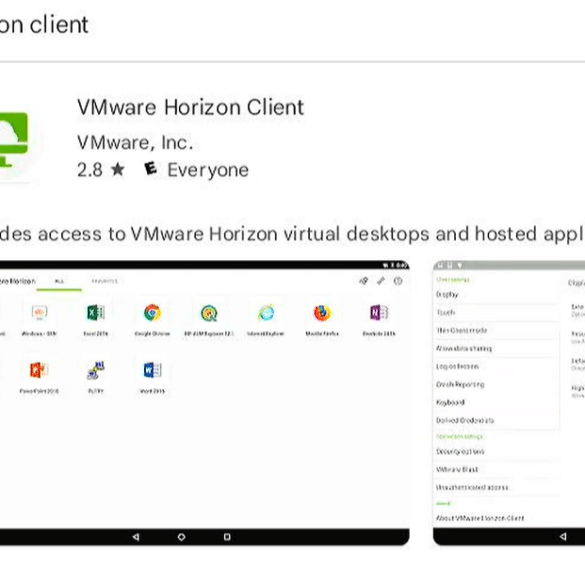Open developer page for VMware, Inc.
The width and height of the screenshot is (585, 585).
pos(135,143)
